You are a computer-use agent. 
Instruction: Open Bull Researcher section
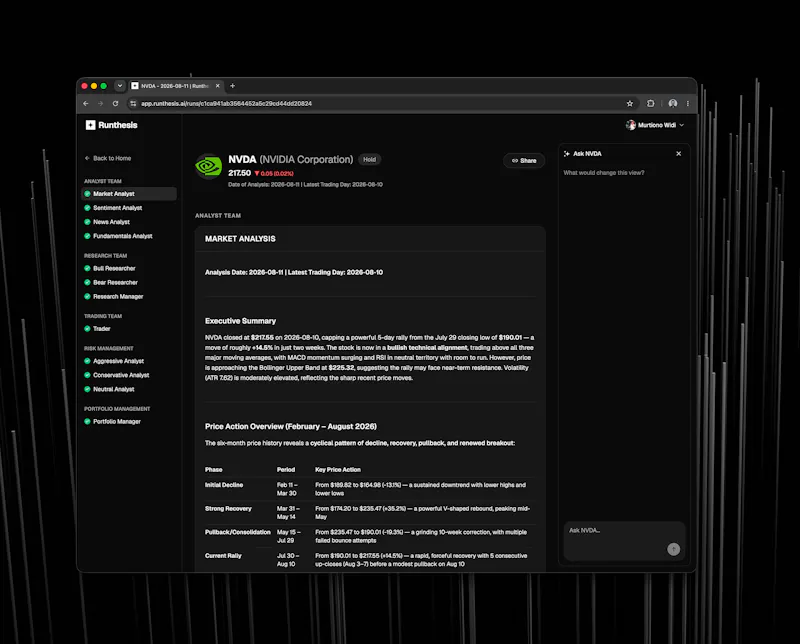tap(110, 268)
